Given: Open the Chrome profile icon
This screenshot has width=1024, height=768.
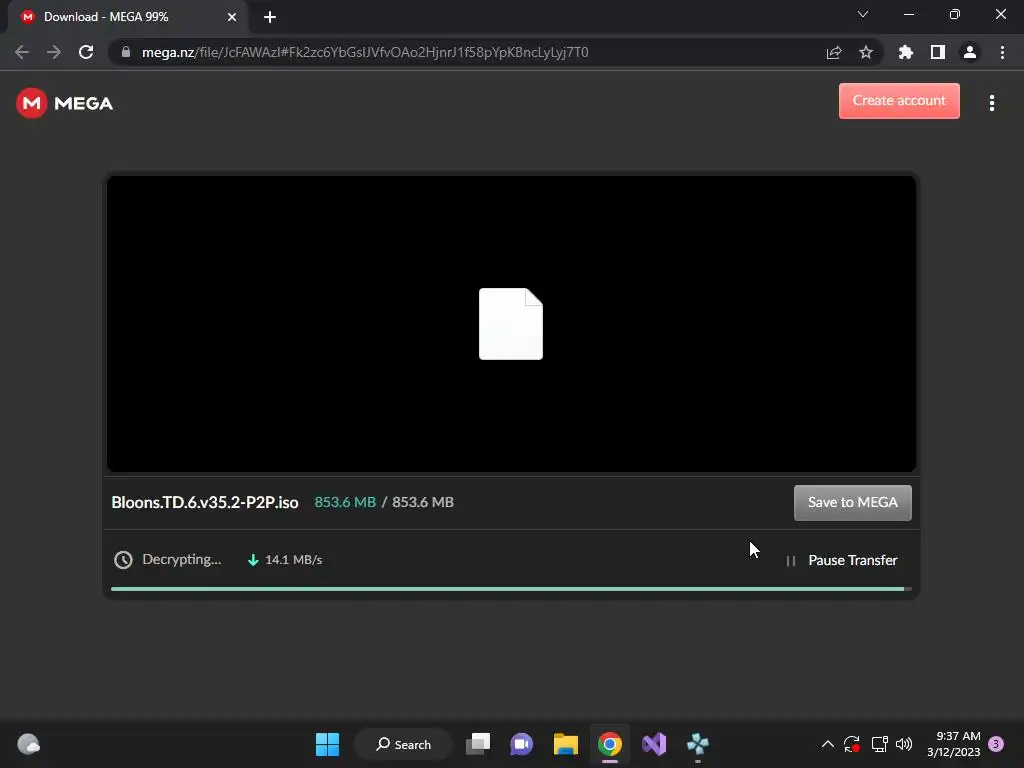Looking at the screenshot, I should click(x=970, y=52).
